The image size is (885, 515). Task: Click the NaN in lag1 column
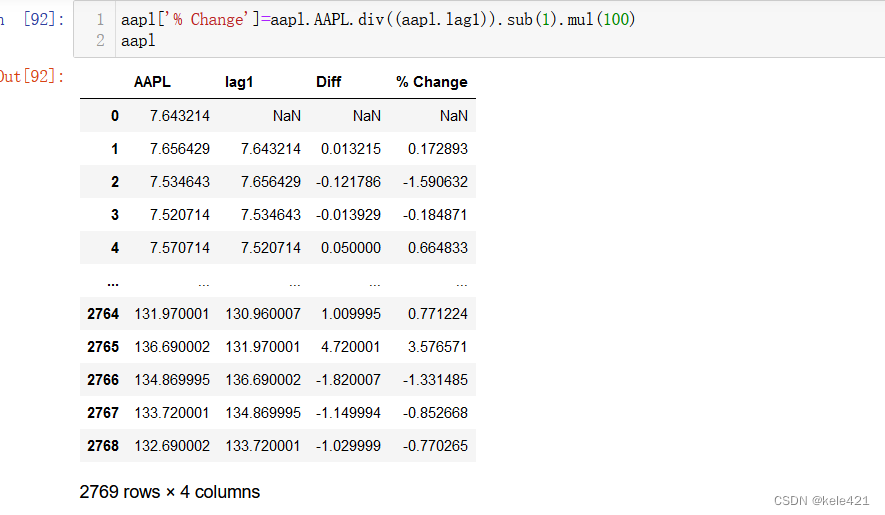click(x=287, y=116)
